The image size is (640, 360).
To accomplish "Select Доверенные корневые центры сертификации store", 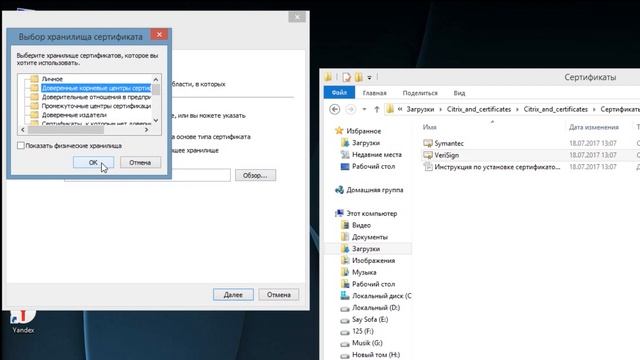I will (96, 88).
